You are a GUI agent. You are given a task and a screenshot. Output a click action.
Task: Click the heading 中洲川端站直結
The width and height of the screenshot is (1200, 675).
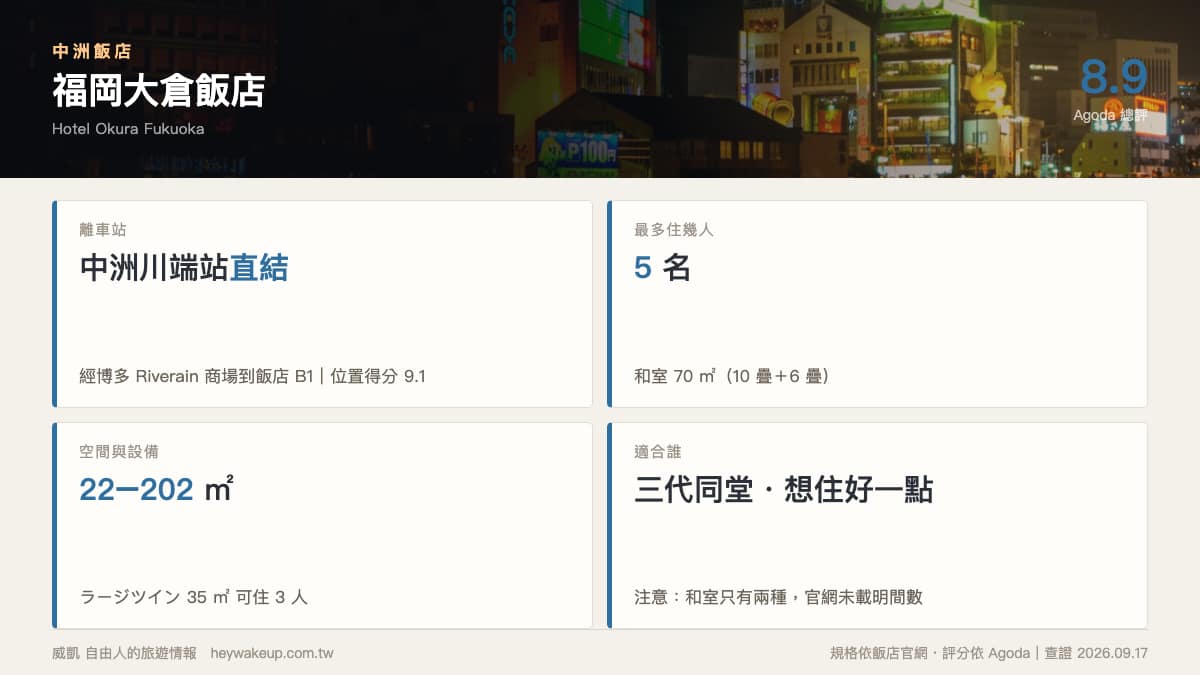click(x=184, y=268)
